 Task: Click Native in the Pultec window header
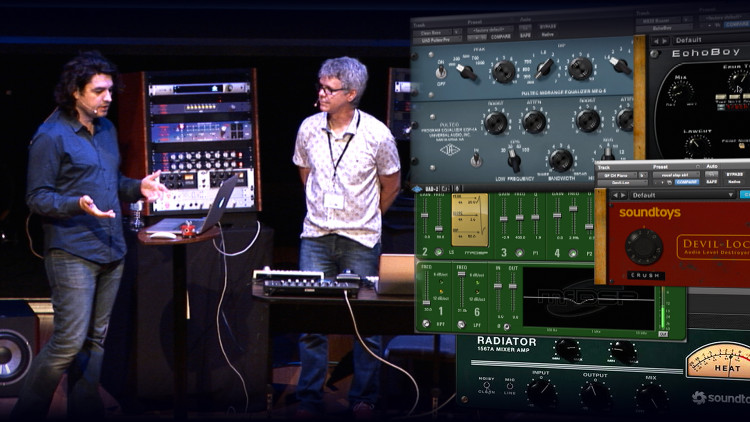coord(547,34)
